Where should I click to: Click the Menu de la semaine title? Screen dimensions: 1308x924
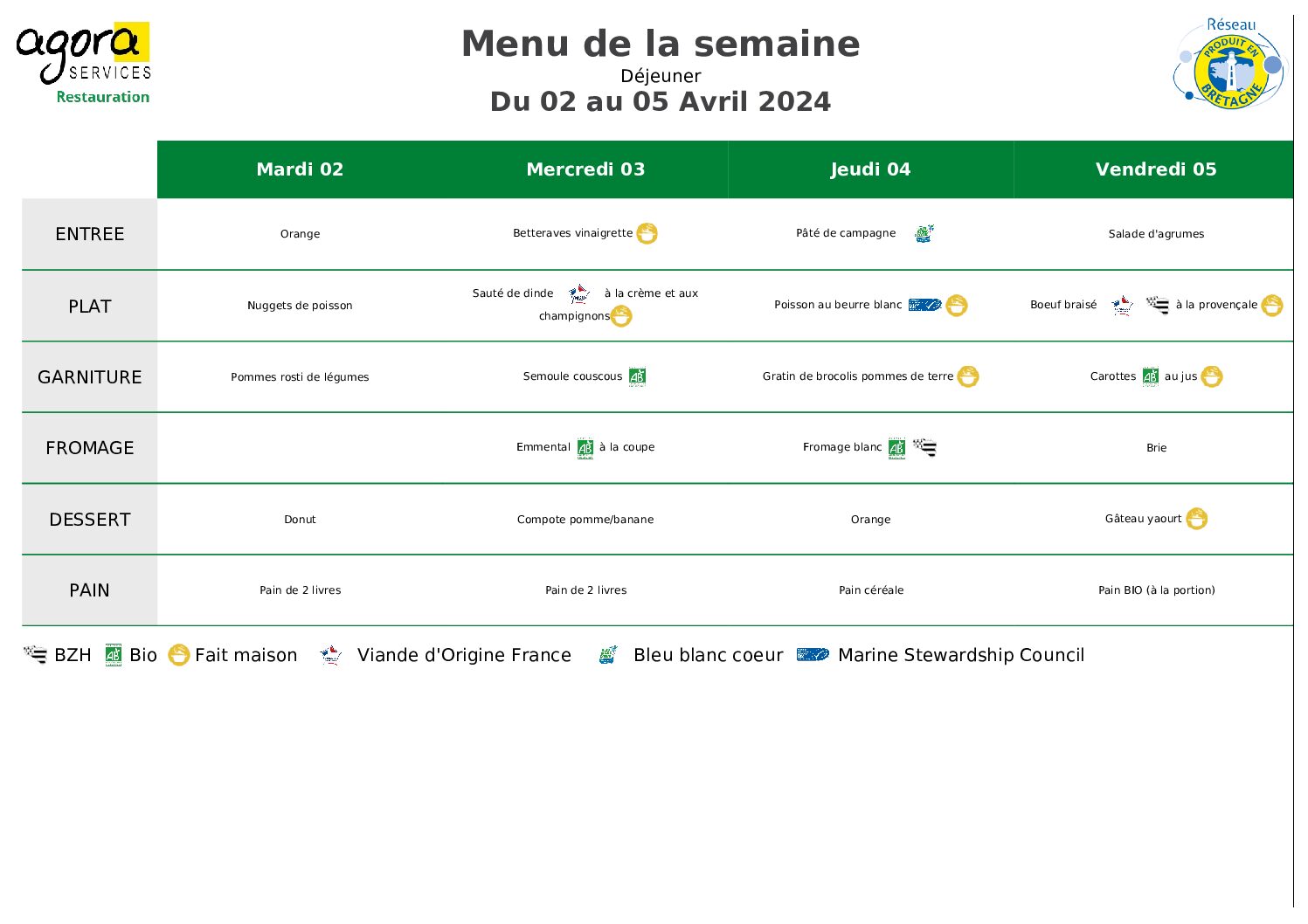pos(661,44)
